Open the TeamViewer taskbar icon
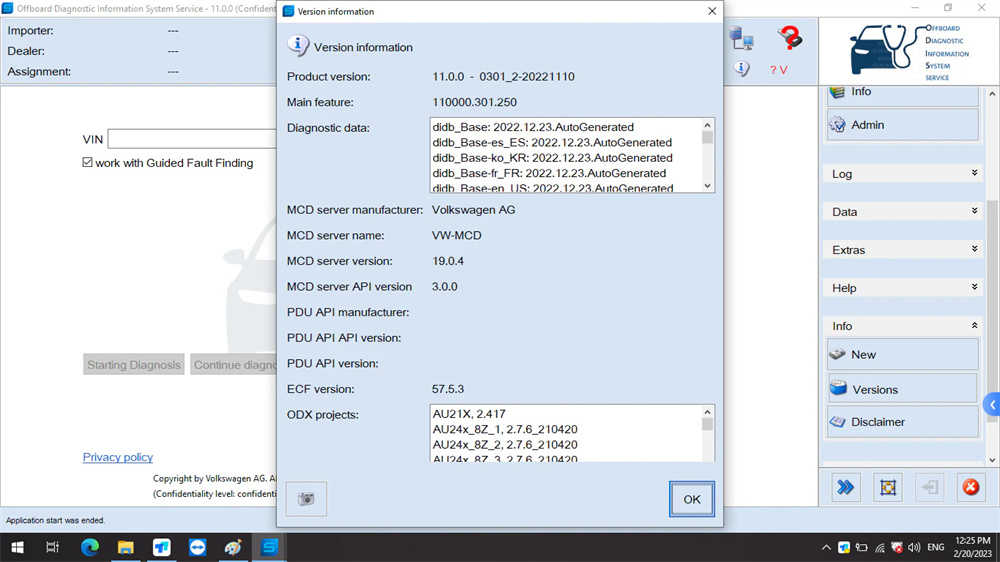 pos(197,547)
